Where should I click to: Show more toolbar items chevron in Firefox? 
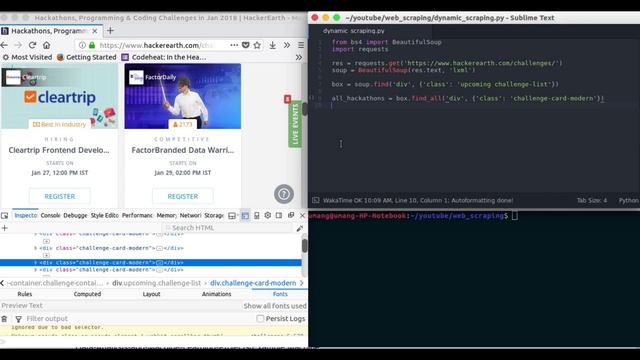pos(287,45)
